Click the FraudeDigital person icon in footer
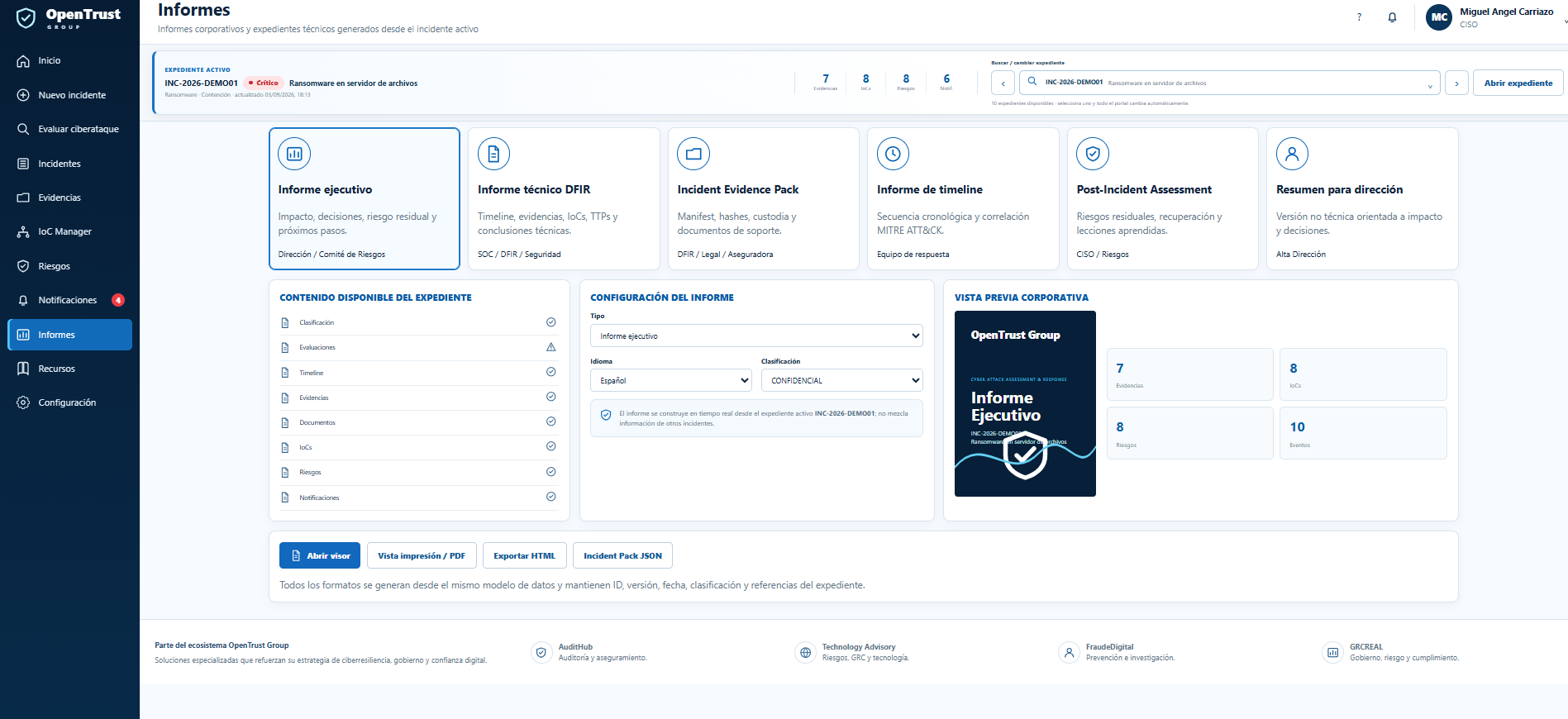This screenshot has width=1568, height=719. [1069, 652]
